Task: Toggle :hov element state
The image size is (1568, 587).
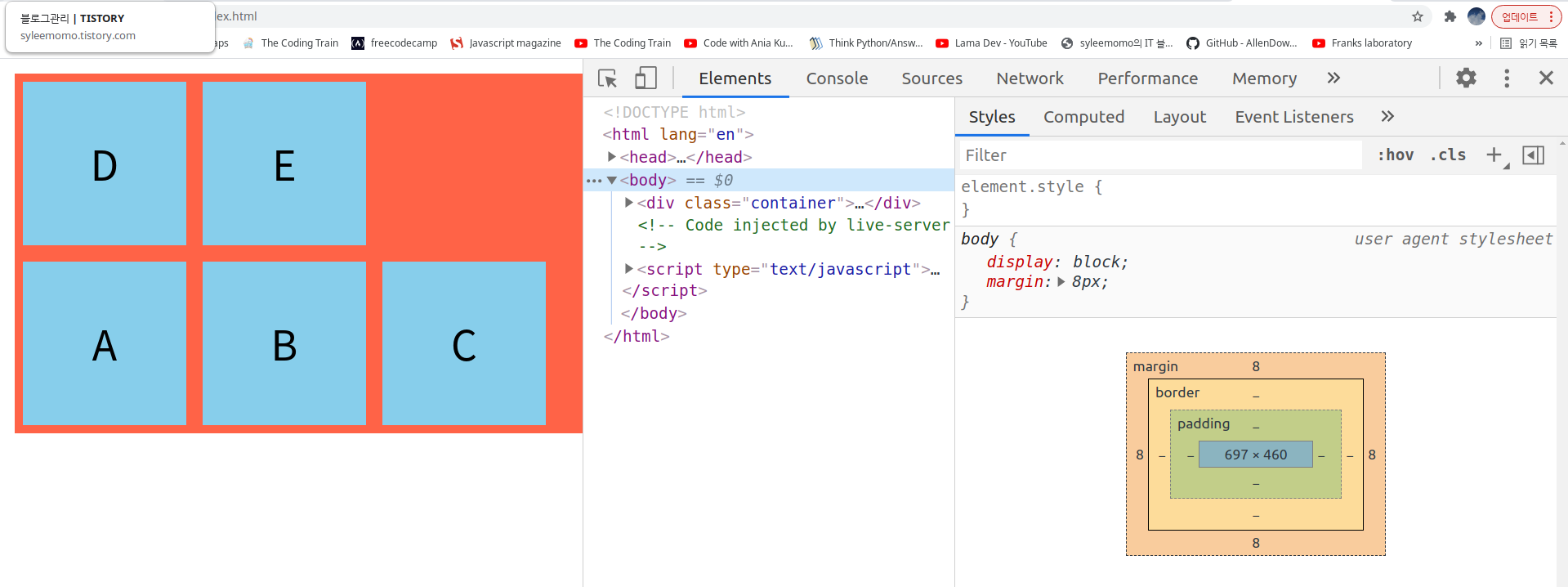Action: [1396, 155]
